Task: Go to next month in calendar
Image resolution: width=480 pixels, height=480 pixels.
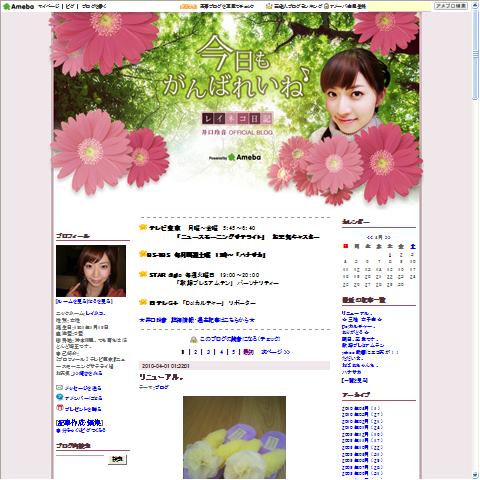Action: point(387,237)
